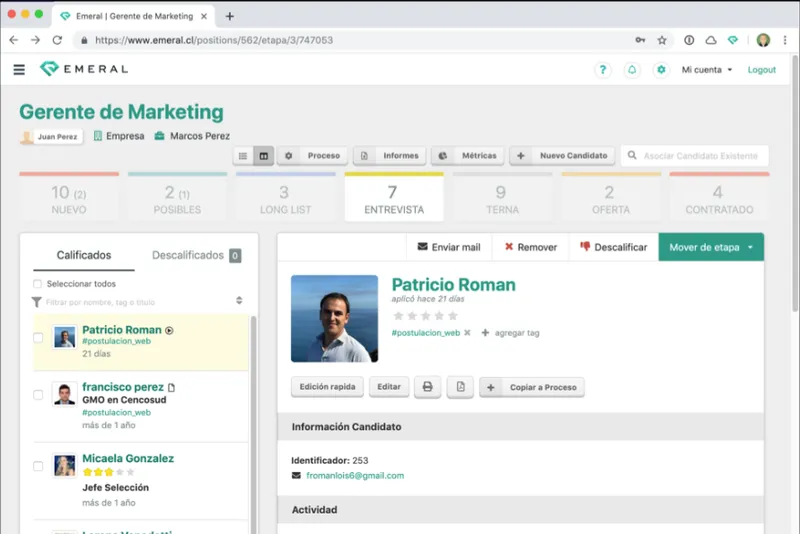The width and height of the screenshot is (800, 534).
Task: Open the hamburger menu
Action: 19,69
